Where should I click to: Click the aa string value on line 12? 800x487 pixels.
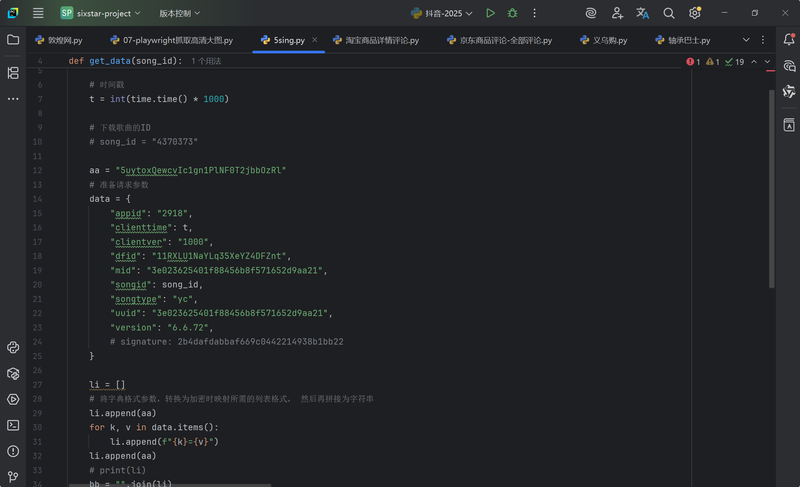tap(201, 170)
